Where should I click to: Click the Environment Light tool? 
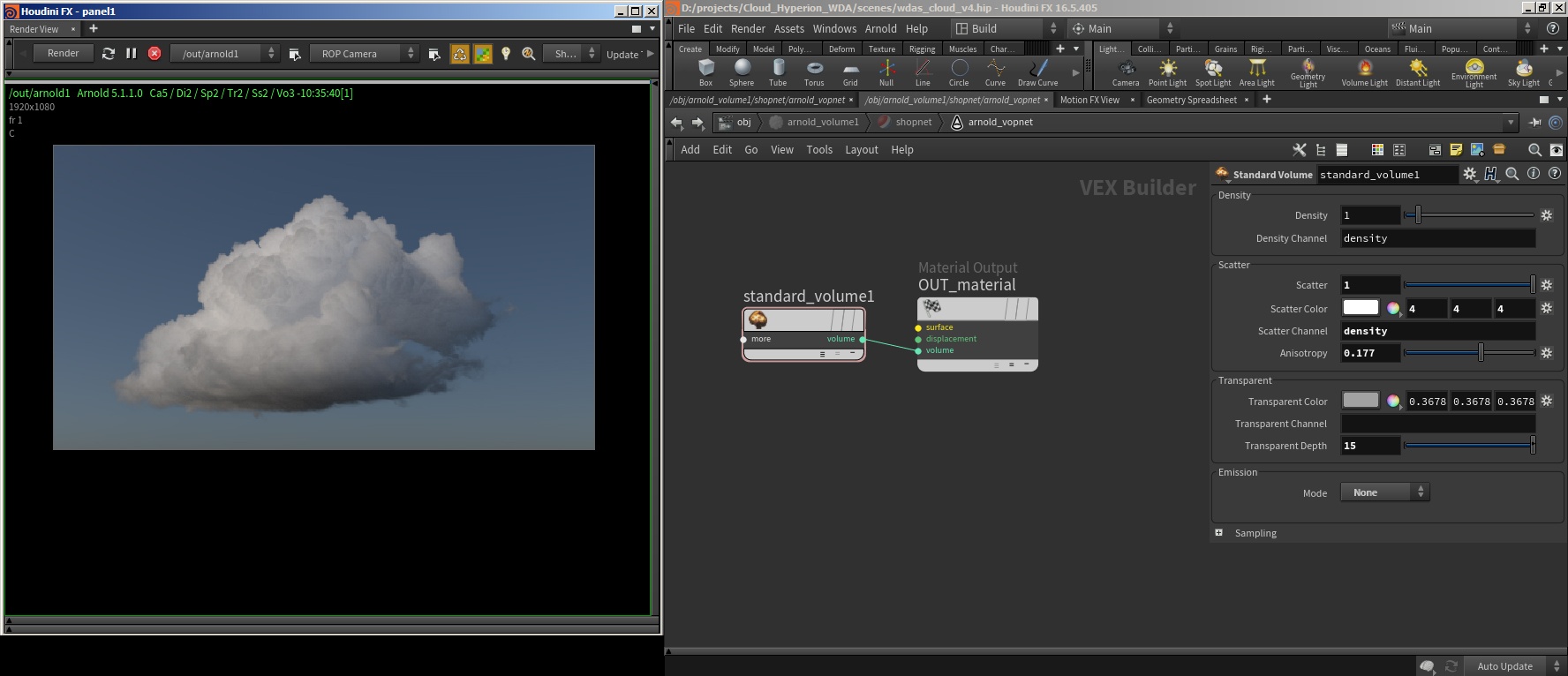coord(1474,71)
